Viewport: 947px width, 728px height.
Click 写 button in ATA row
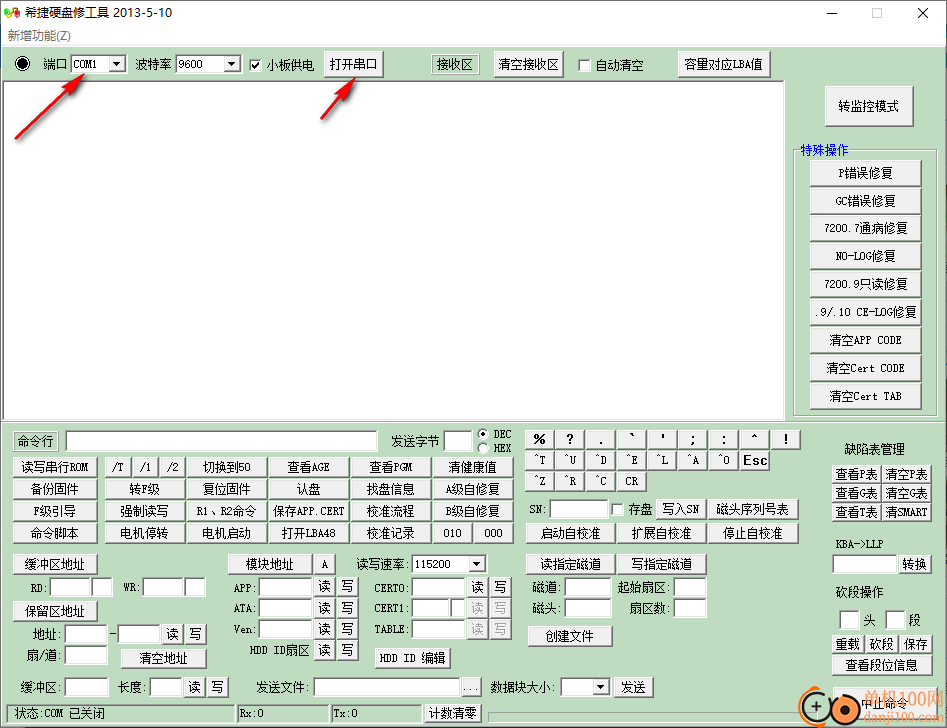pyautogui.click(x=347, y=608)
